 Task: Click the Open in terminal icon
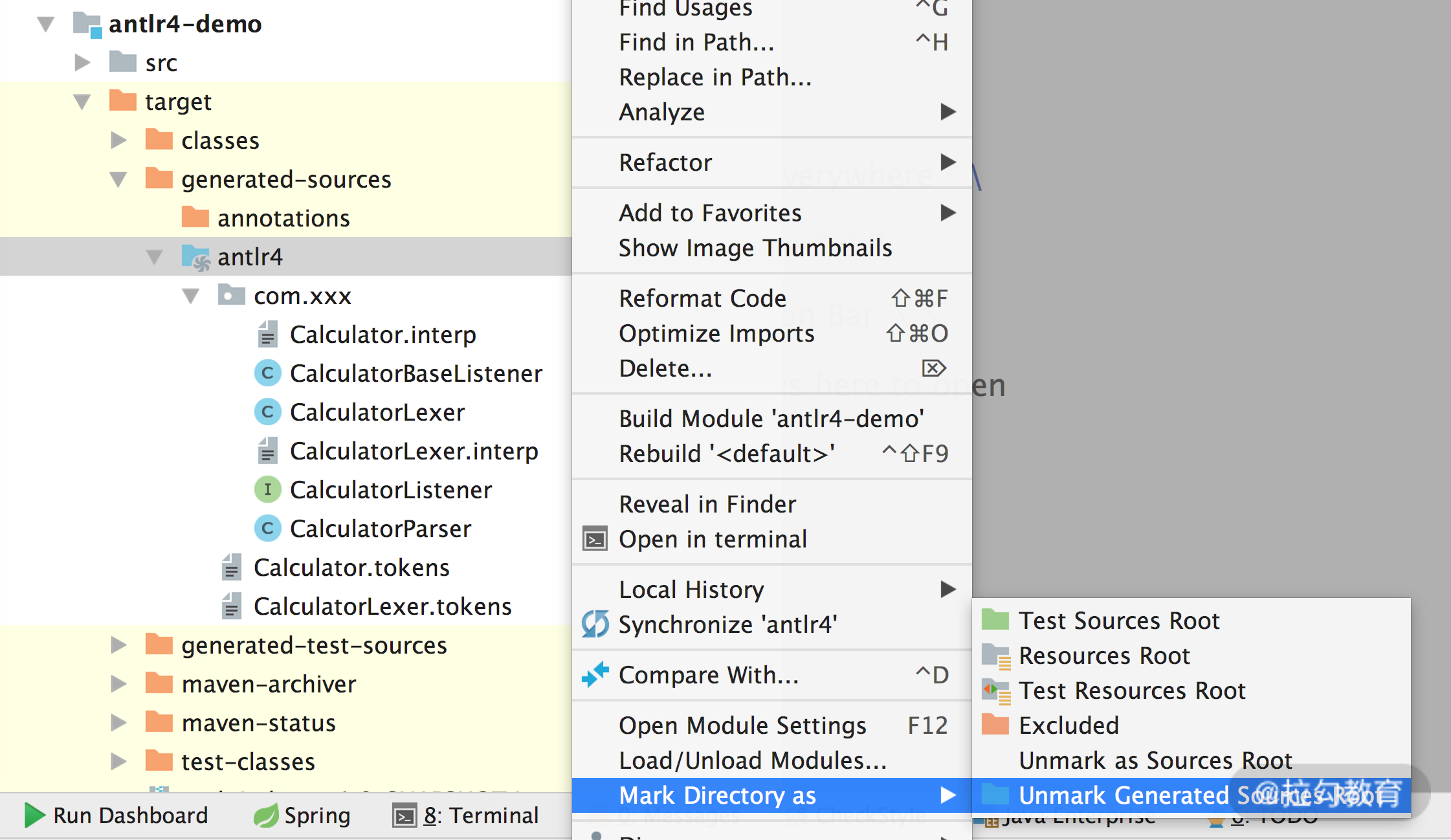point(595,539)
